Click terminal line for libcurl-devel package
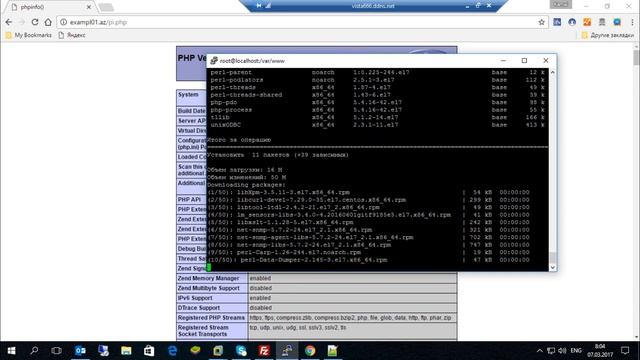The width and height of the screenshot is (640, 360). coord(368,200)
